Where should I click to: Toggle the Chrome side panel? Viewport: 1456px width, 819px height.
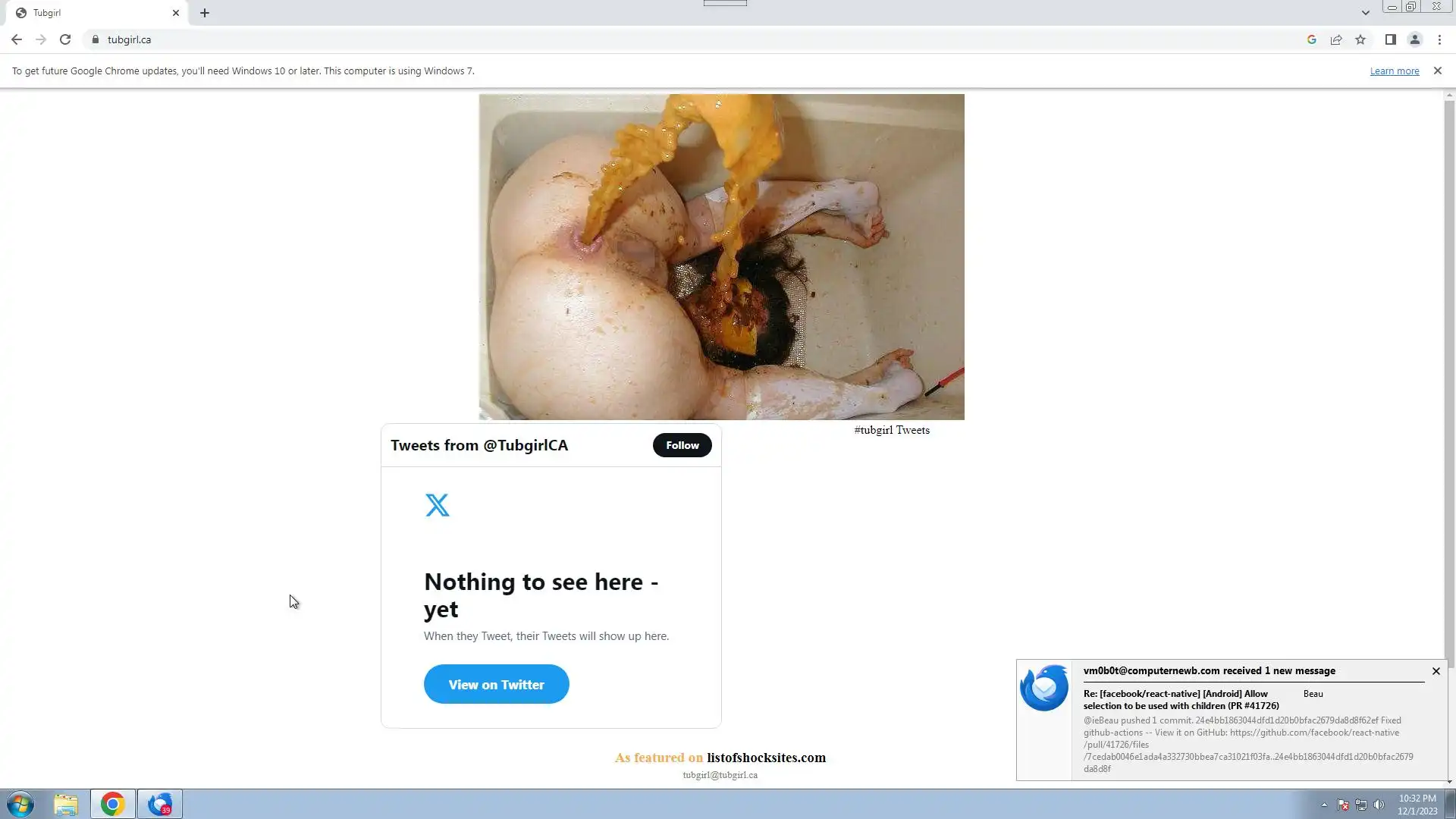click(1390, 39)
